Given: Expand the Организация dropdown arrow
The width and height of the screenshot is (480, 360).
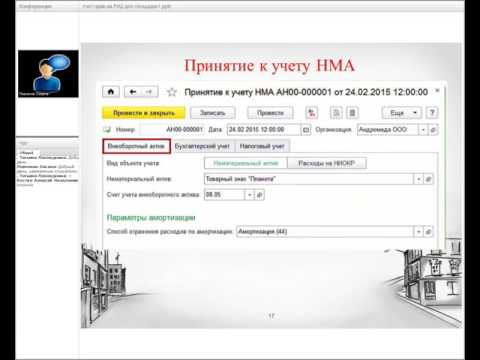Looking at the screenshot, I should (x=423, y=130).
